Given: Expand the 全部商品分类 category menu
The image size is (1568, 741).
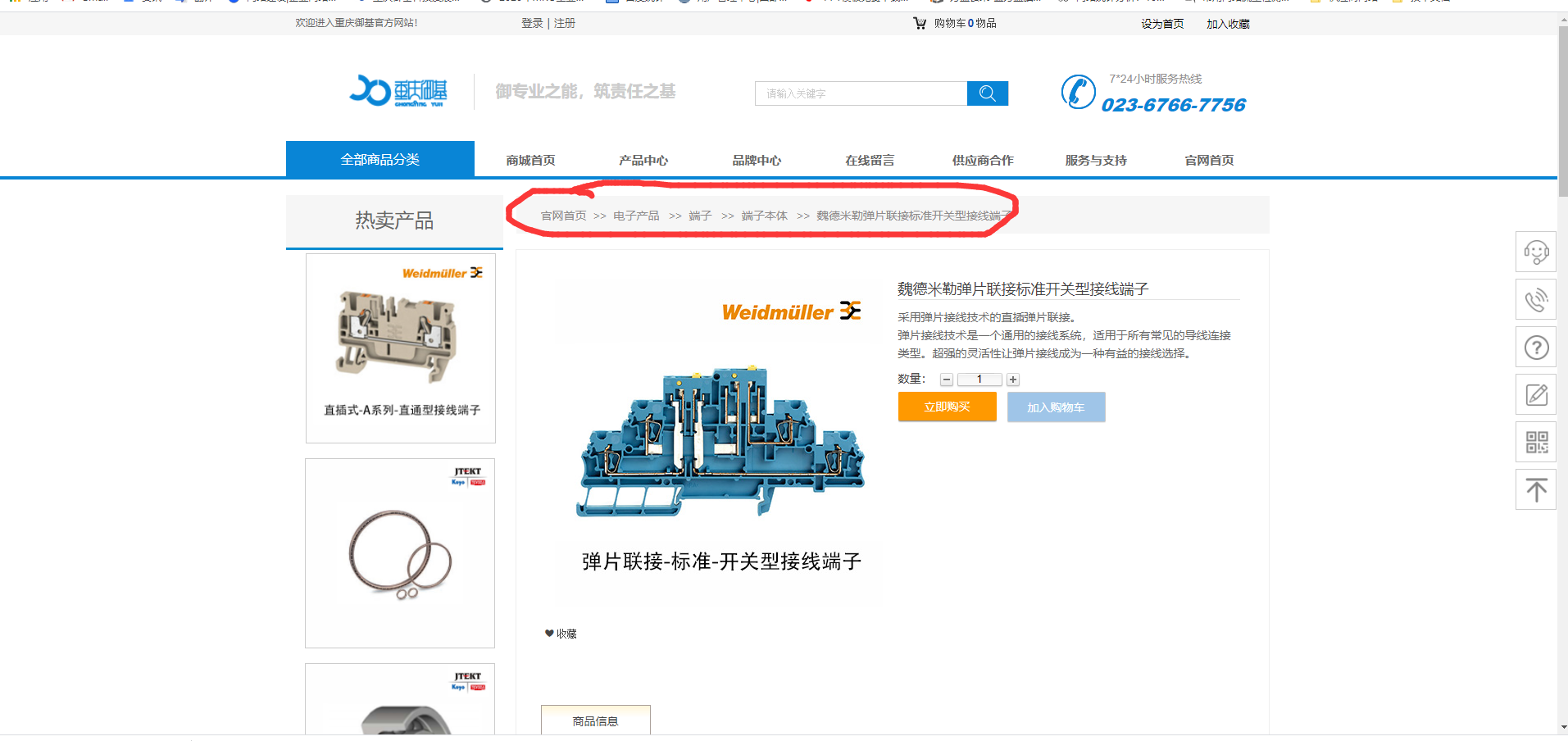Looking at the screenshot, I should tap(380, 159).
